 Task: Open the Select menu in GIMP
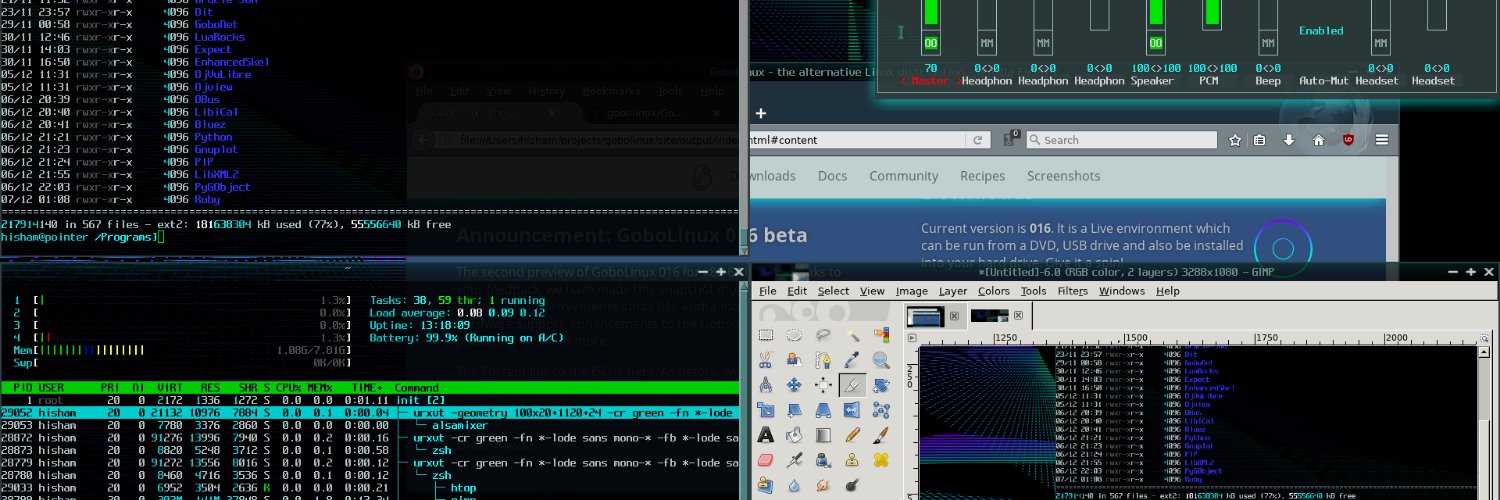click(x=833, y=291)
